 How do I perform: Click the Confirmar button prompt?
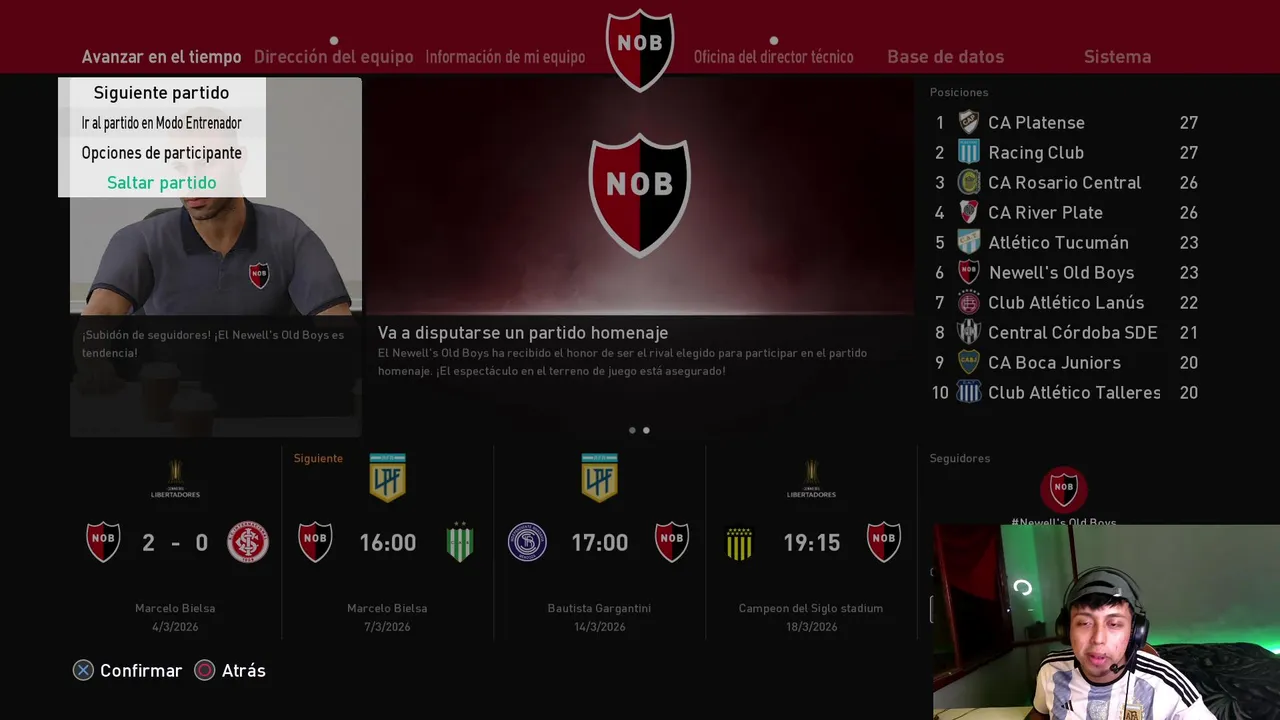[127, 670]
